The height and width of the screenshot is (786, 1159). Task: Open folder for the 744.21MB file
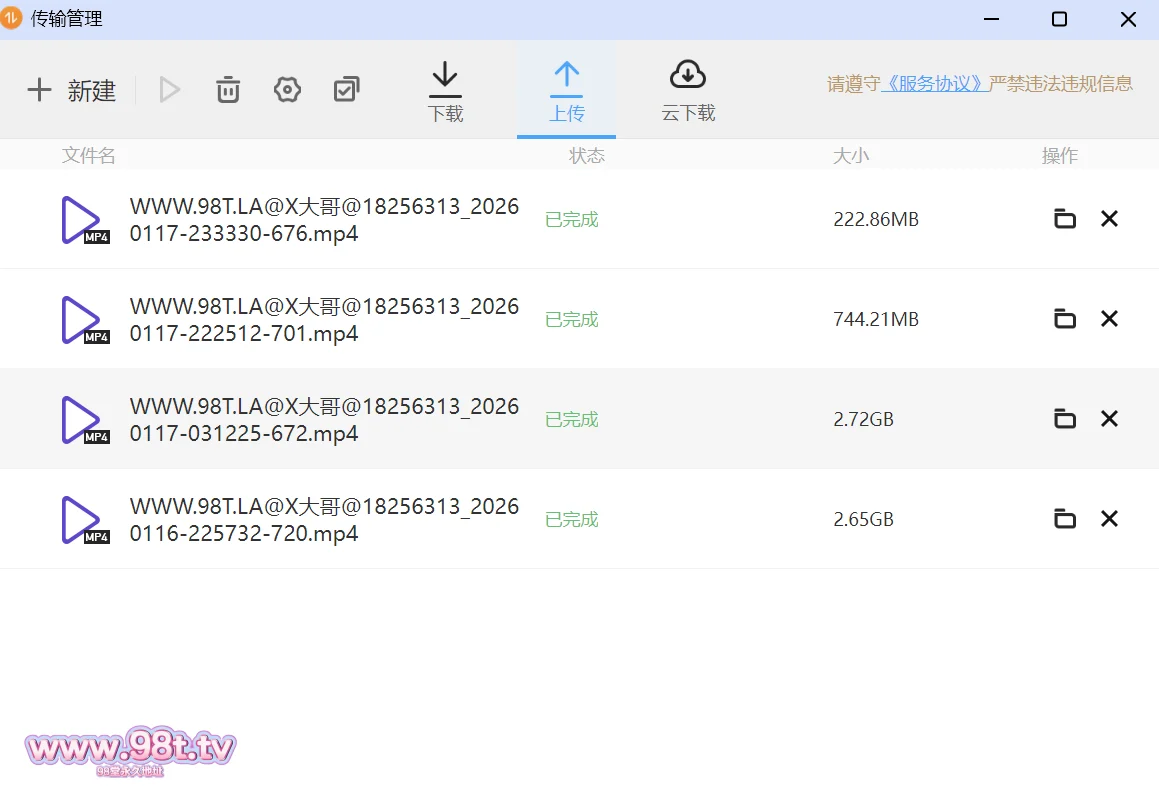(1065, 319)
